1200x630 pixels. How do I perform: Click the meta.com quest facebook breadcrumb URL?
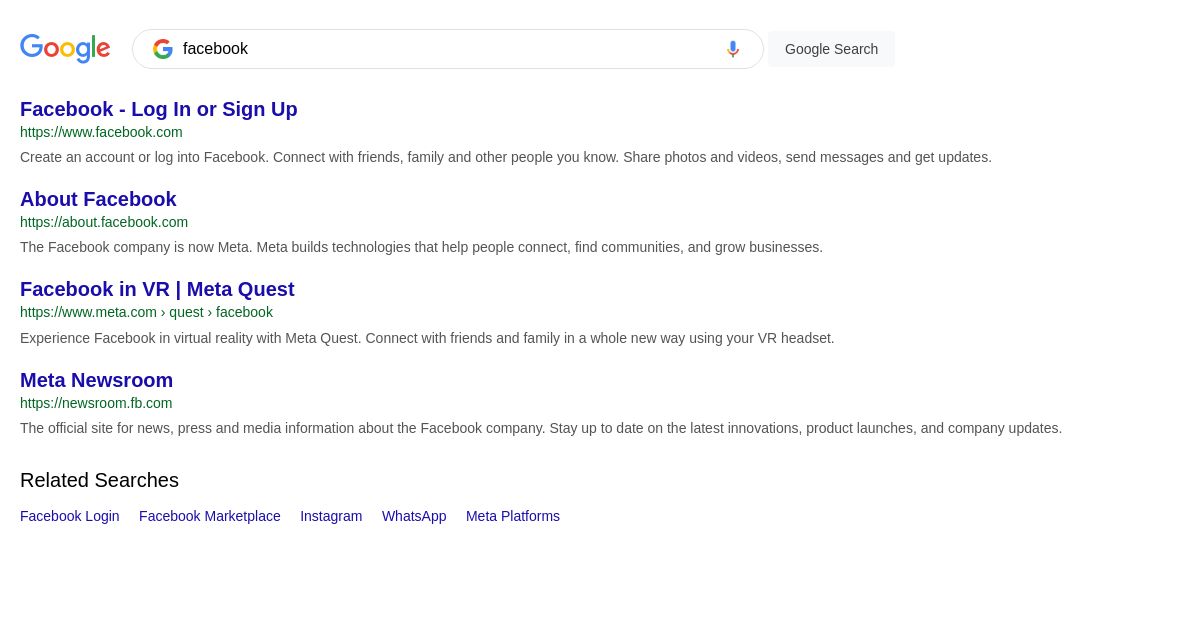146,312
